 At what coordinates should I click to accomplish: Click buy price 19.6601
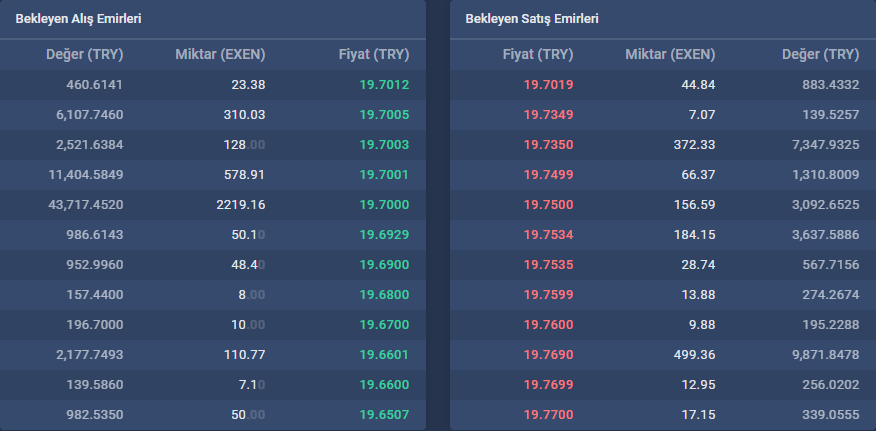[384, 355]
